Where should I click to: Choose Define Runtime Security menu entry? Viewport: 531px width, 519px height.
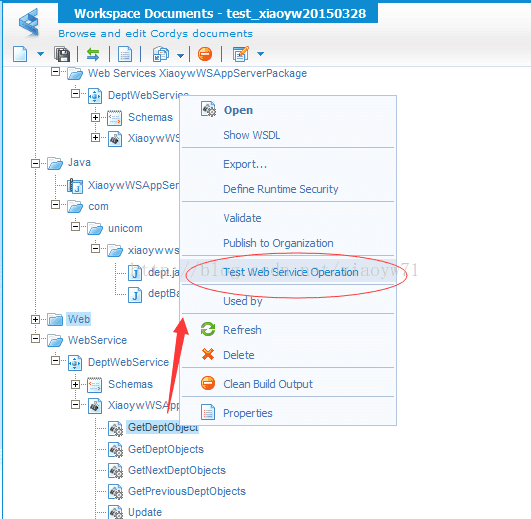288,189
